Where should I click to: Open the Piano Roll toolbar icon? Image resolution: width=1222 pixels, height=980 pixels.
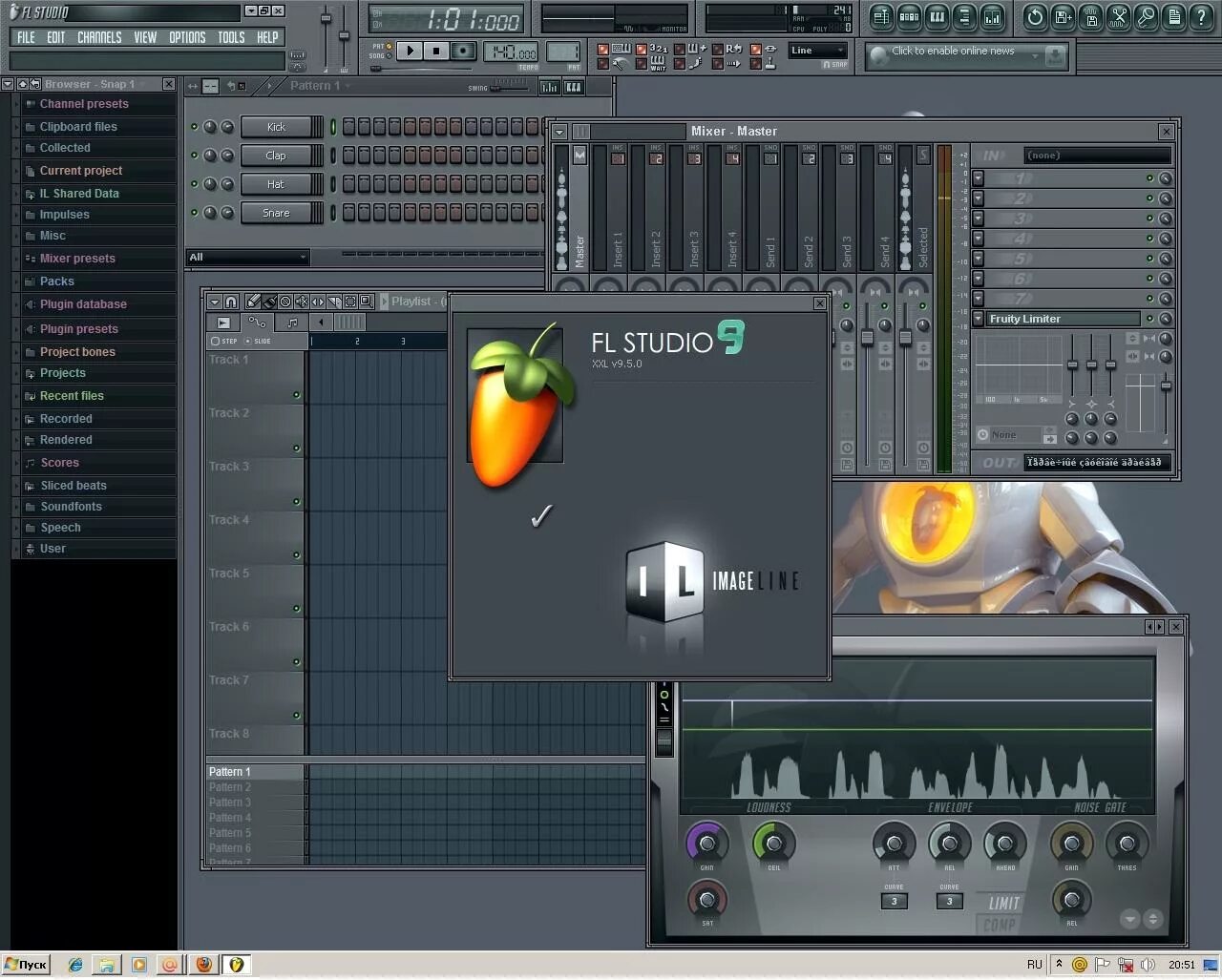937,16
